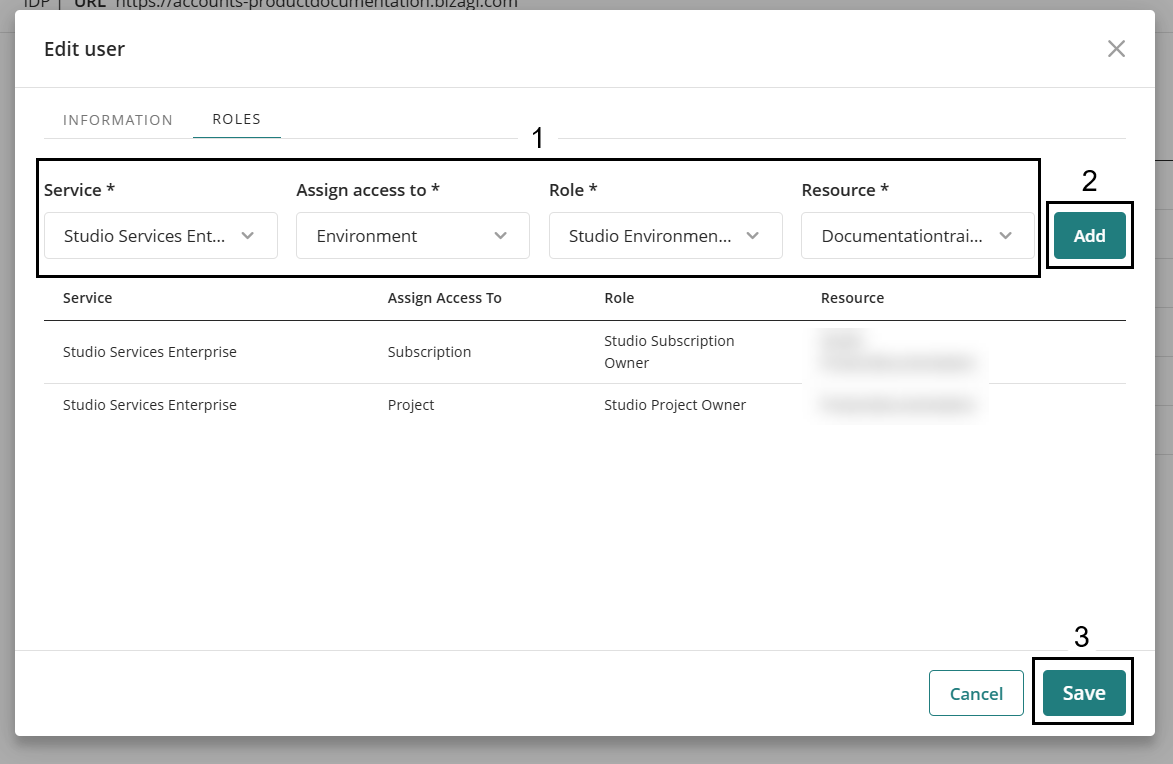Open the Role dropdown showing Studio Environment
Image resolution: width=1173 pixels, height=764 pixels.
[665, 236]
